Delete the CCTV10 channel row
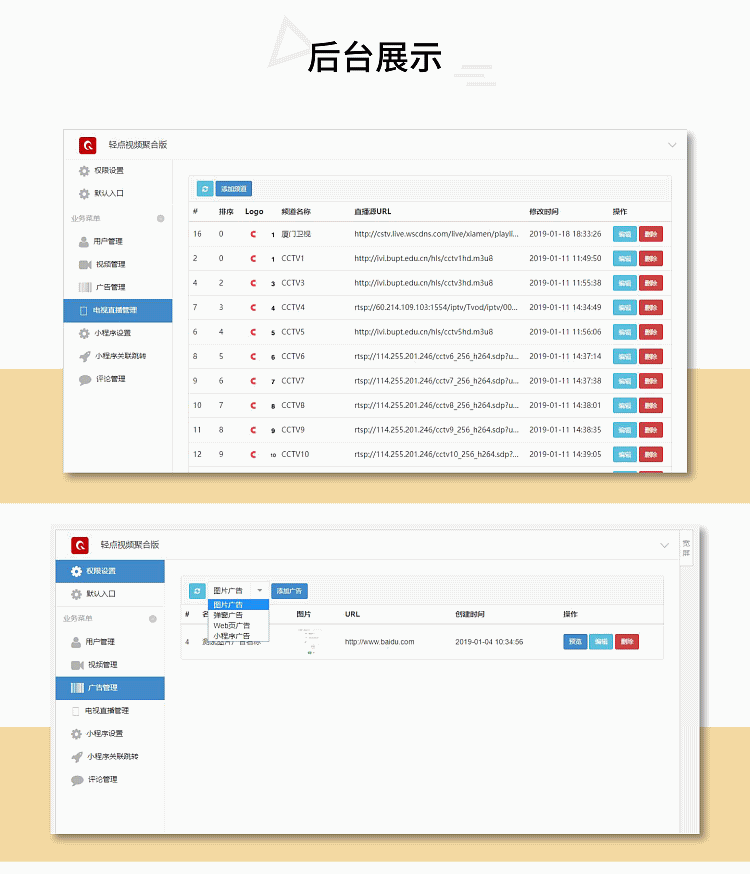This screenshot has height=874, width=750. [651, 455]
